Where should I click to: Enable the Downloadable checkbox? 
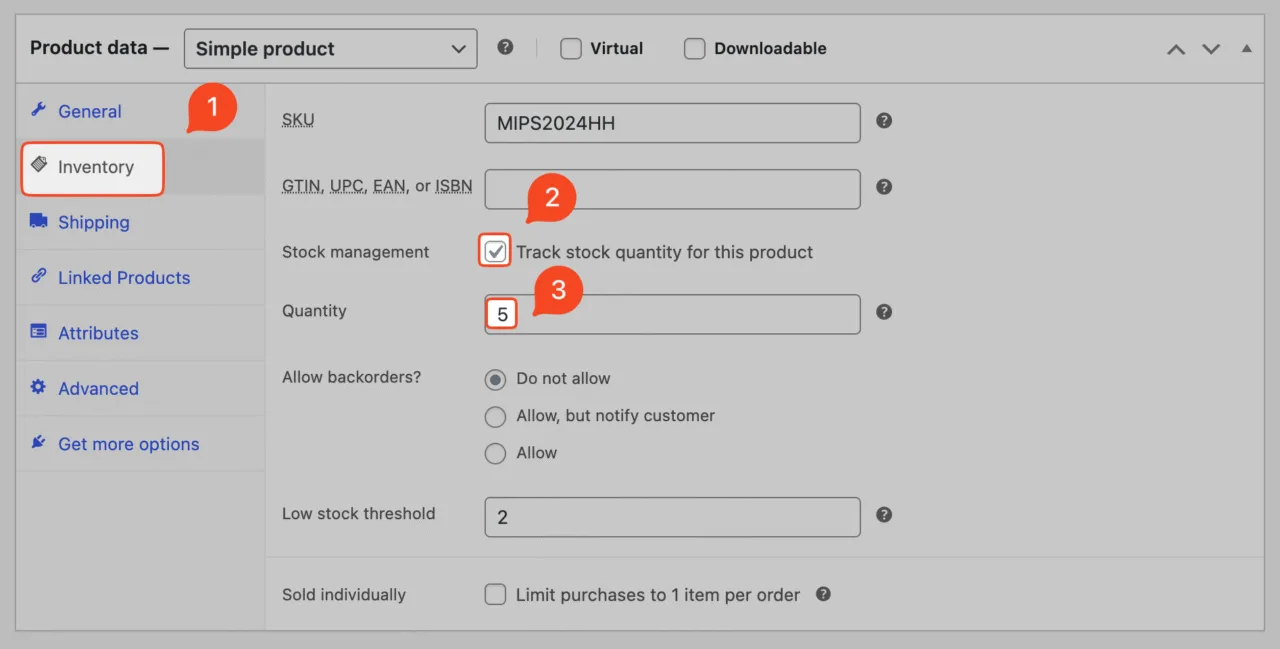pyautogui.click(x=695, y=48)
